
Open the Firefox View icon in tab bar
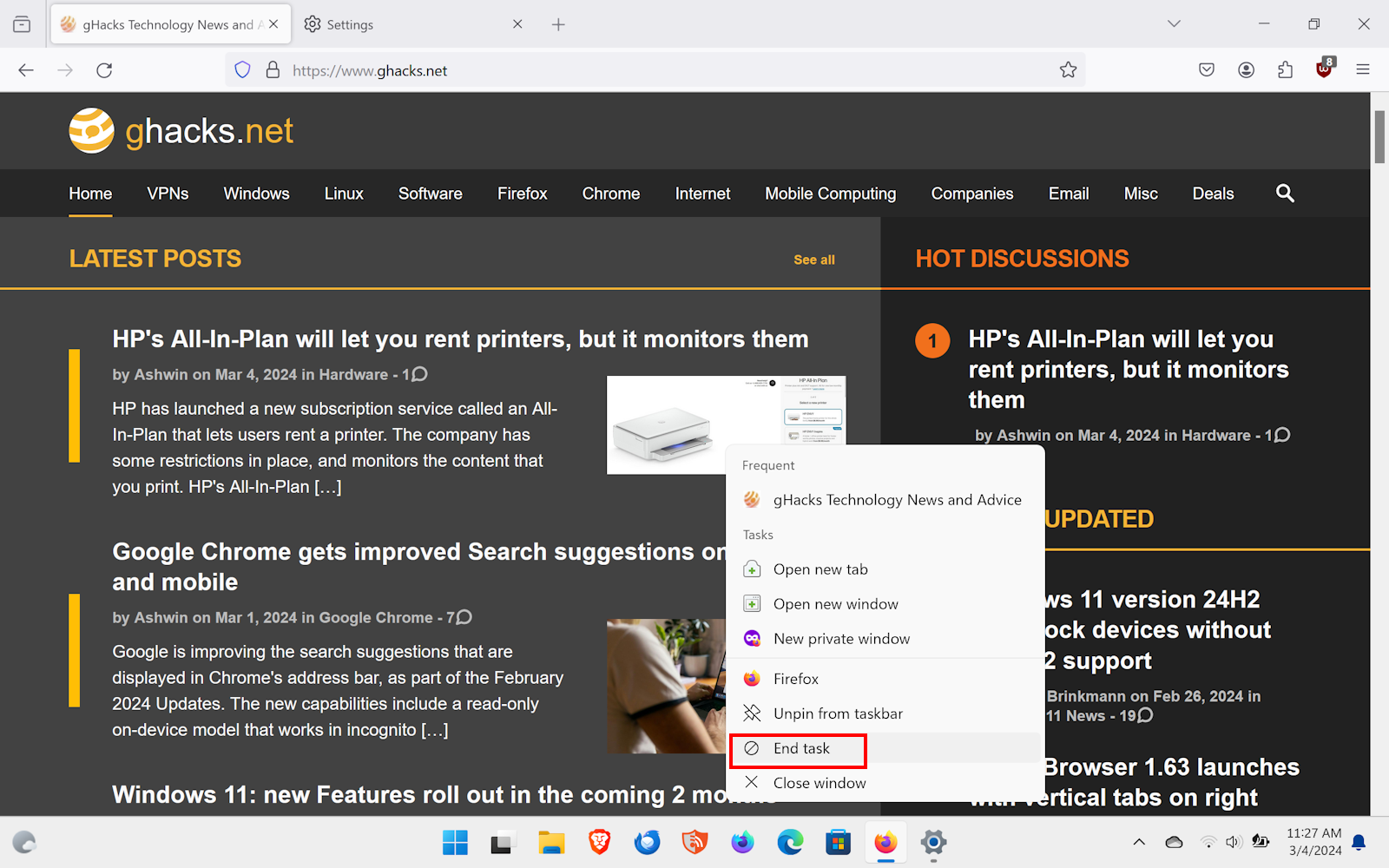(22, 24)
